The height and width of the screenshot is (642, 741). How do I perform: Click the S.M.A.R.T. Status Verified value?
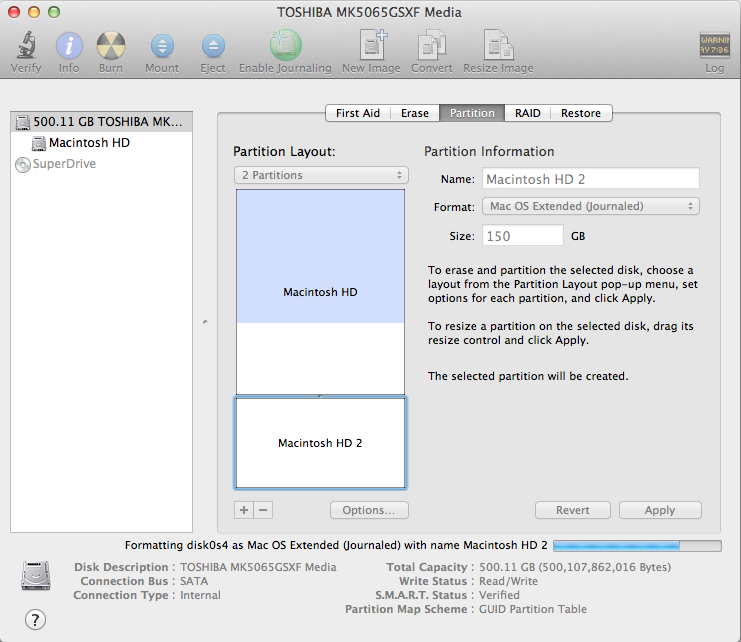pyautogui.click(x=499, y=595)
